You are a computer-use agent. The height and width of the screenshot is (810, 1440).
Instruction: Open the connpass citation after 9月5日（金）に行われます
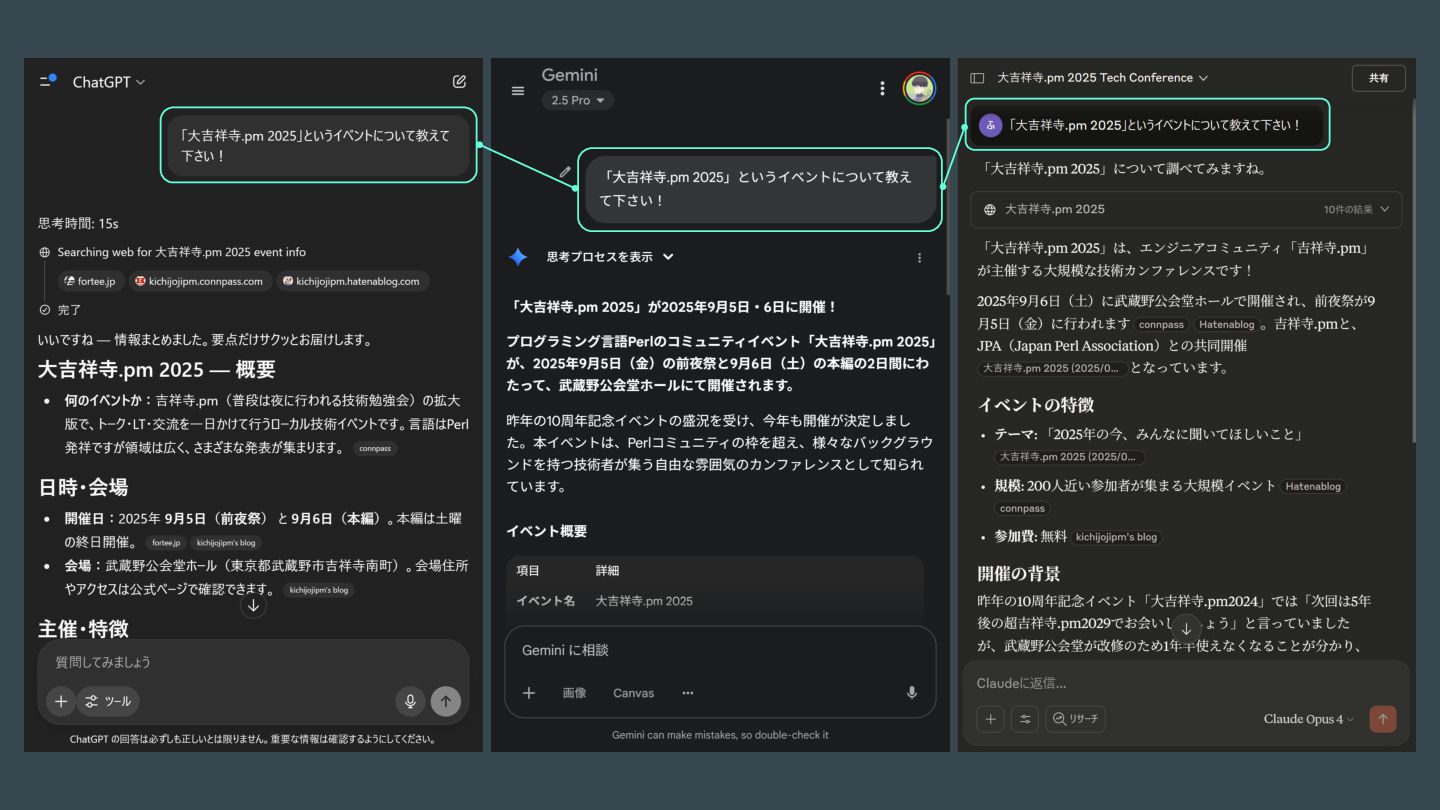tap(1161, 324)
